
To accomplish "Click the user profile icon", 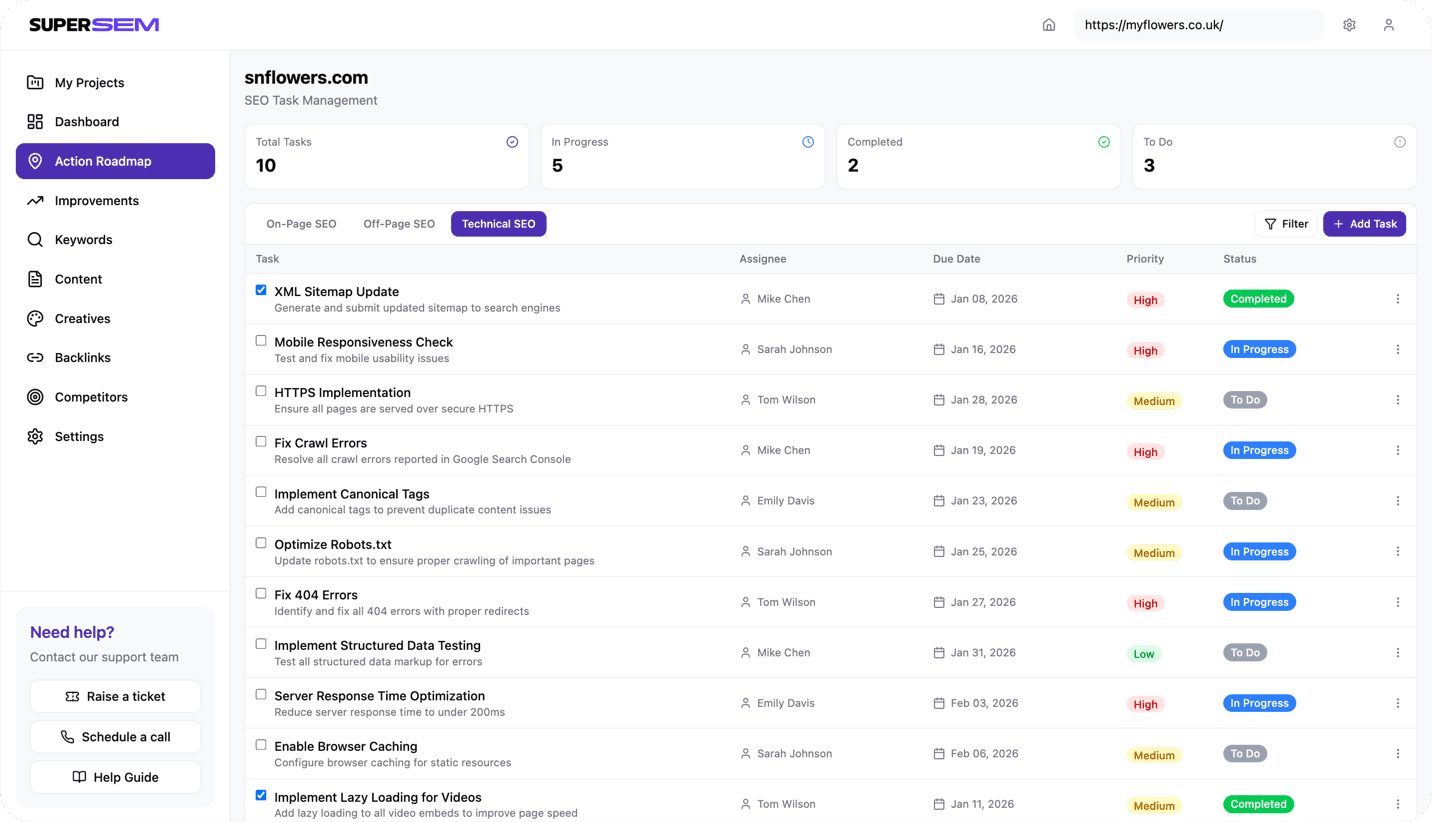I will pyautogui.click(x=1389, y=24).
